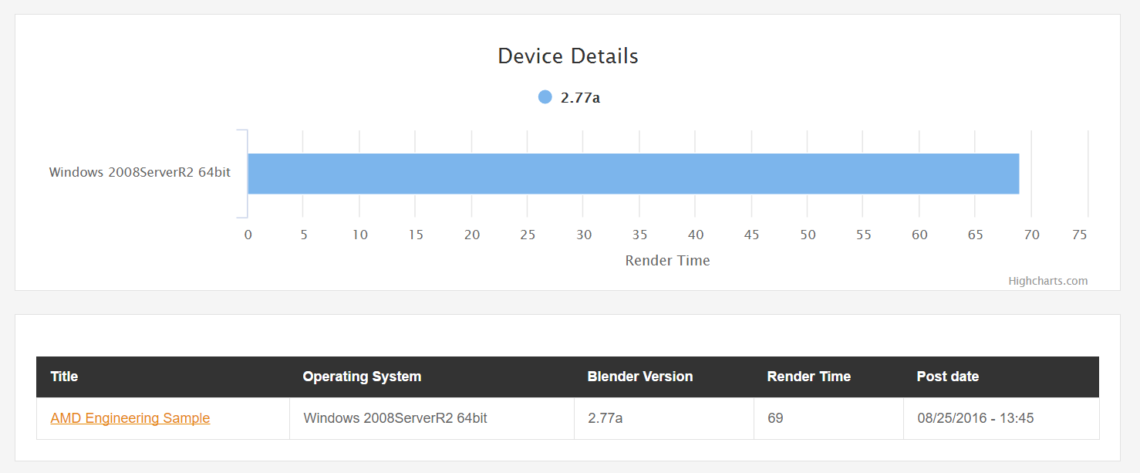Sort table by the Title column header
The height and width of the screenshot is (473, 1140).
pos(64,376)
